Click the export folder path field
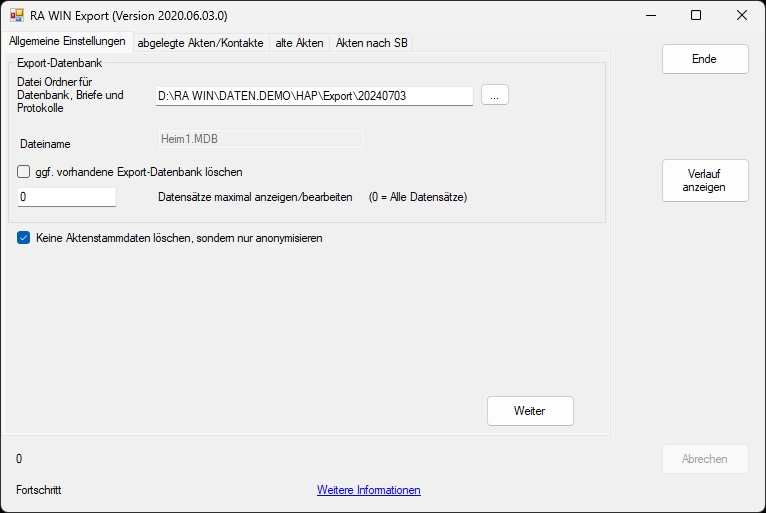The width and height of the screenshot is (766, 513). (x=314, y=96)
